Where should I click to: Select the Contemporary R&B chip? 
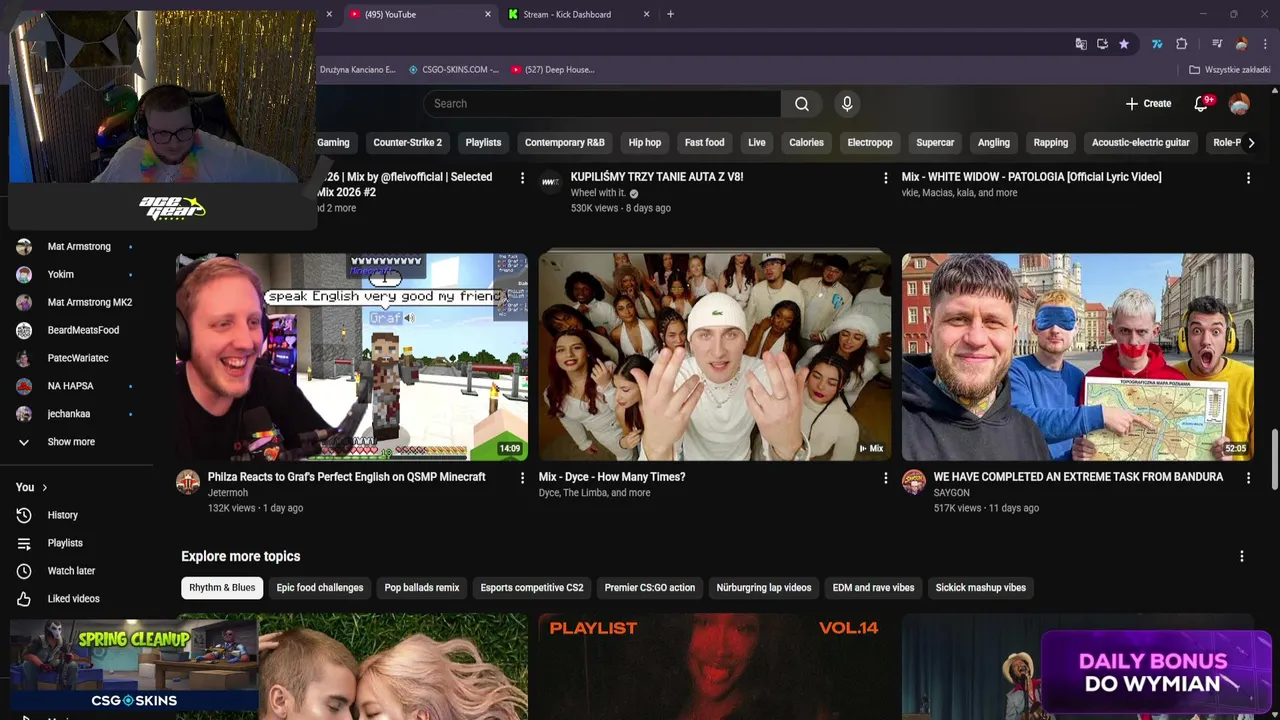565,143
